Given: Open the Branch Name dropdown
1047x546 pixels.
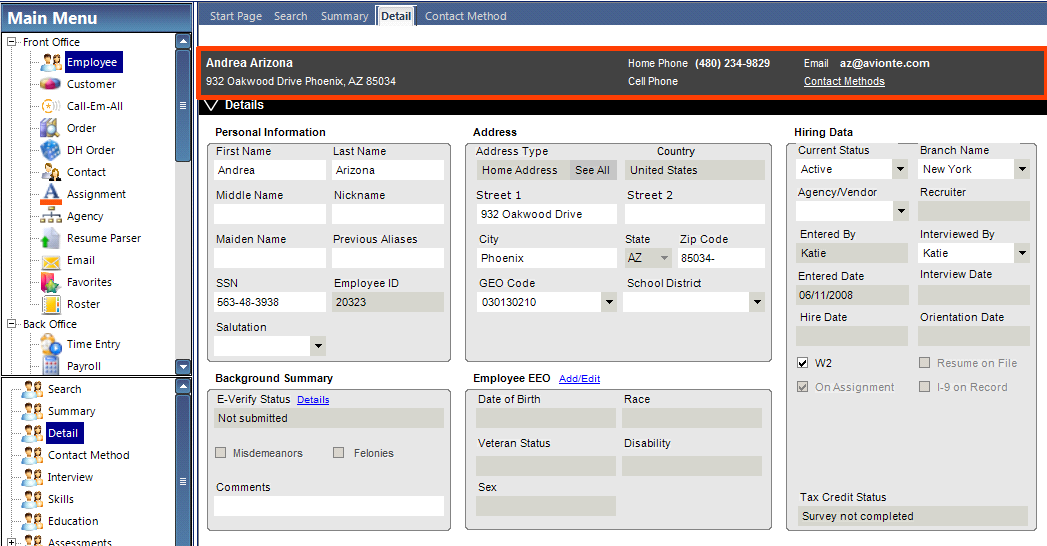Looking at the screenshot, I should 1022,170.
